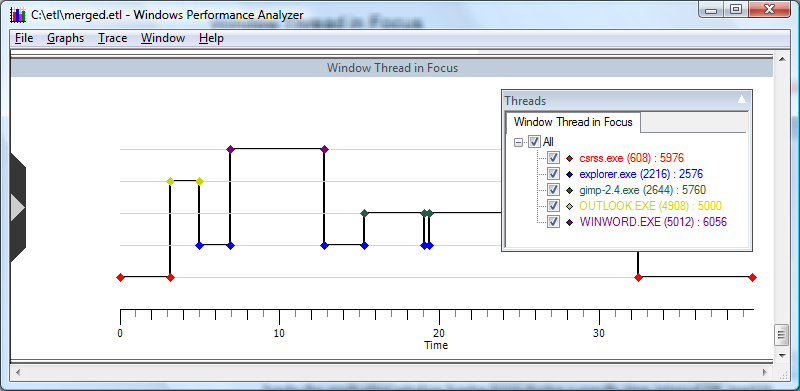Click the red csrss marker near time 32
800x391 pixels.
638,278
